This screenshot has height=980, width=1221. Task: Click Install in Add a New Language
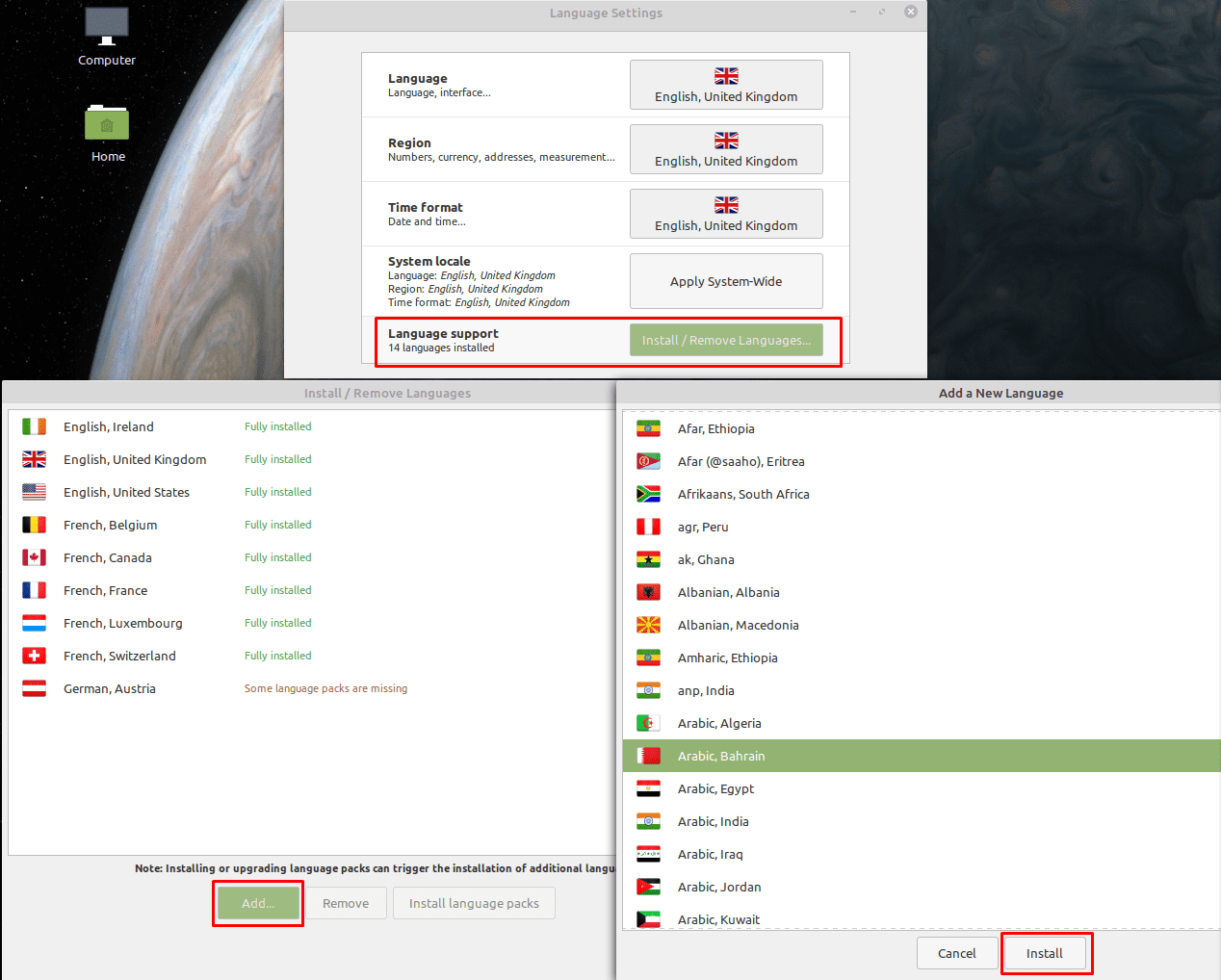(x=1045, y=953)
